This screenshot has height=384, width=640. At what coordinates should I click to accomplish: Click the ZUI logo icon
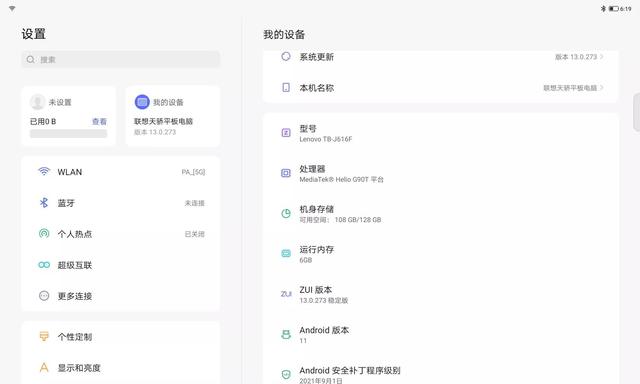[x=286, y=294]
